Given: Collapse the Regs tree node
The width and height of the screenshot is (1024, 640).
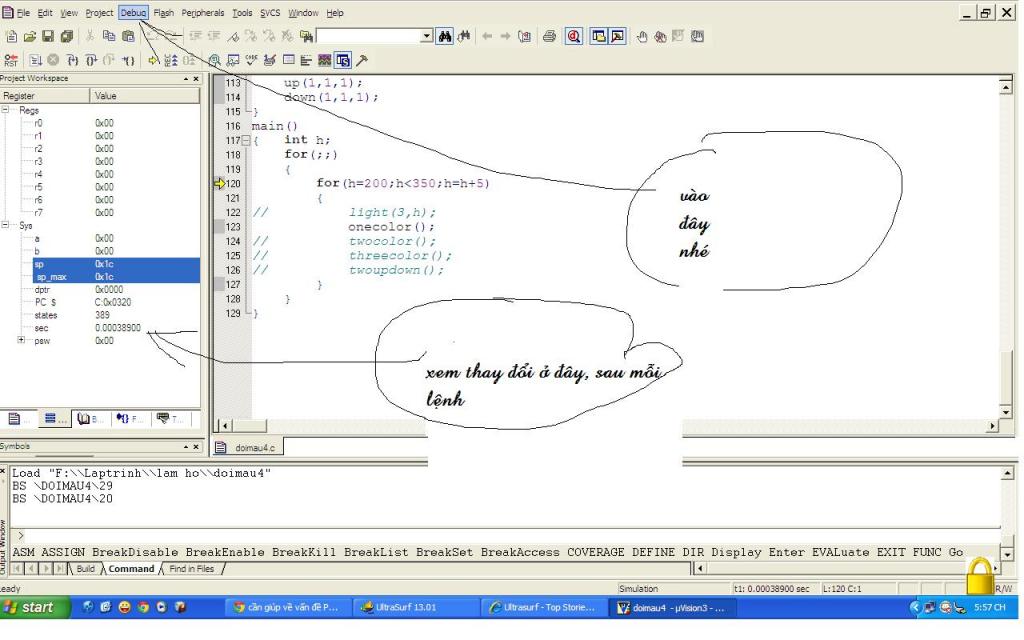Looking at the screenshot, I should (x=6, y=110).
